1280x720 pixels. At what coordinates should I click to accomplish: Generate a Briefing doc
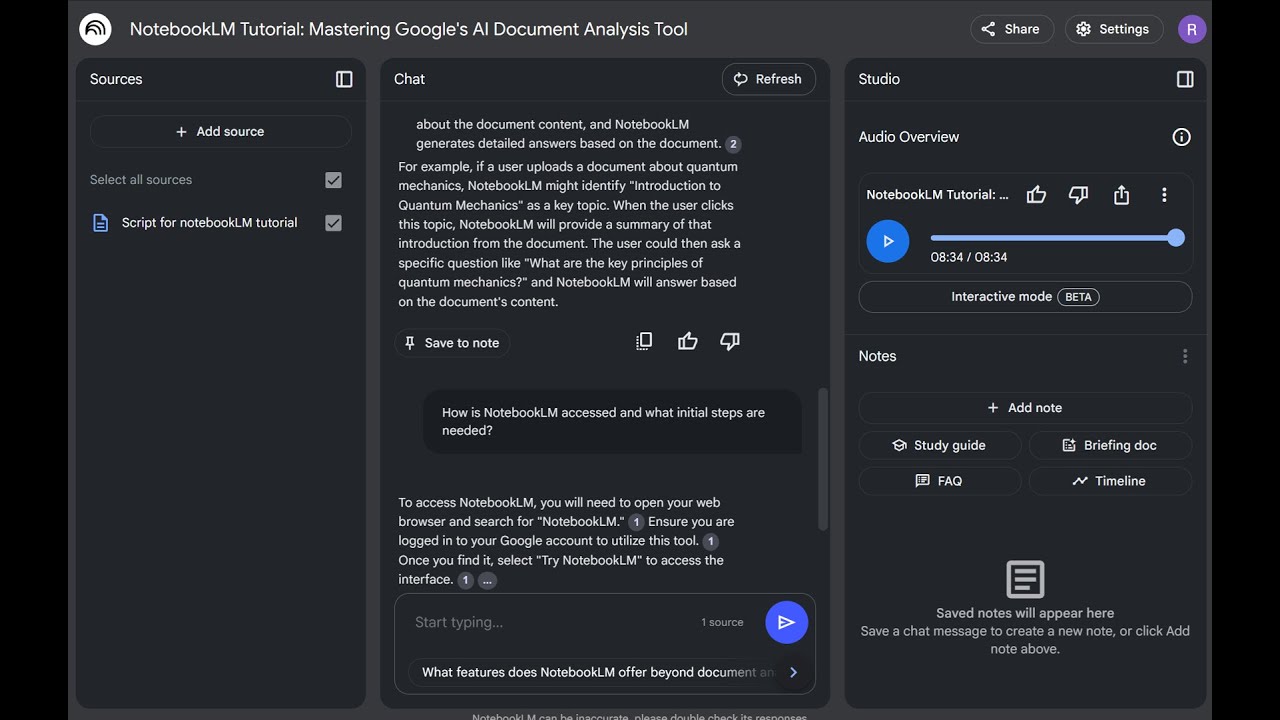point(1110,445)
